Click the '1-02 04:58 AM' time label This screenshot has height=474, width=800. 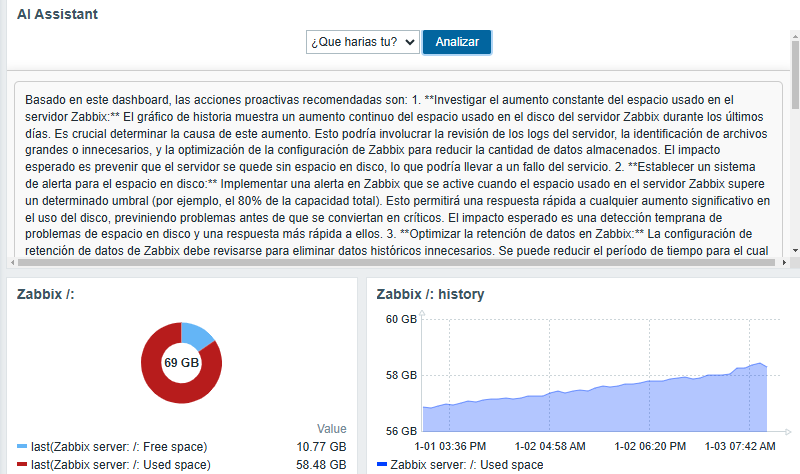click(550, 446)
